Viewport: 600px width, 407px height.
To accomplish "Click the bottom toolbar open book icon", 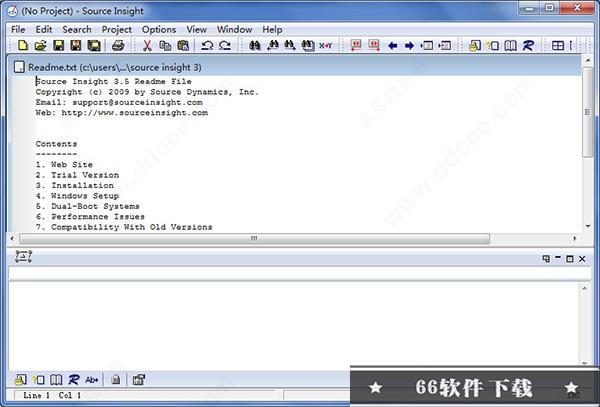I will (56, 379).
